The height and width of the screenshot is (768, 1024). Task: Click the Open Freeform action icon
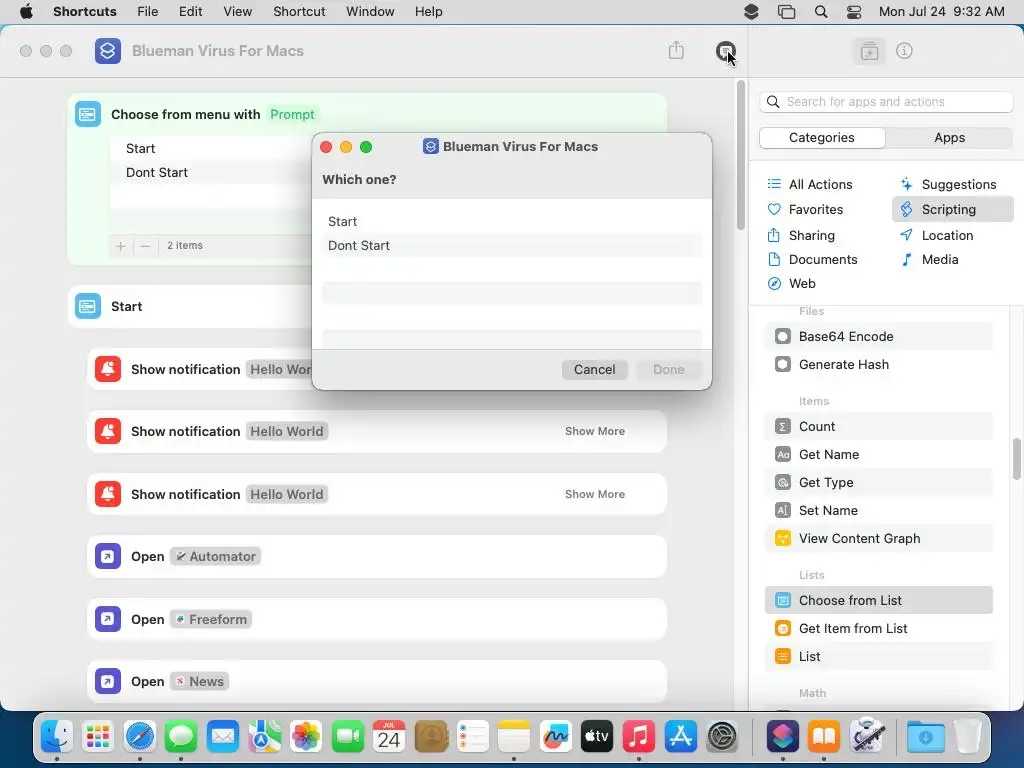coord(108,619)
